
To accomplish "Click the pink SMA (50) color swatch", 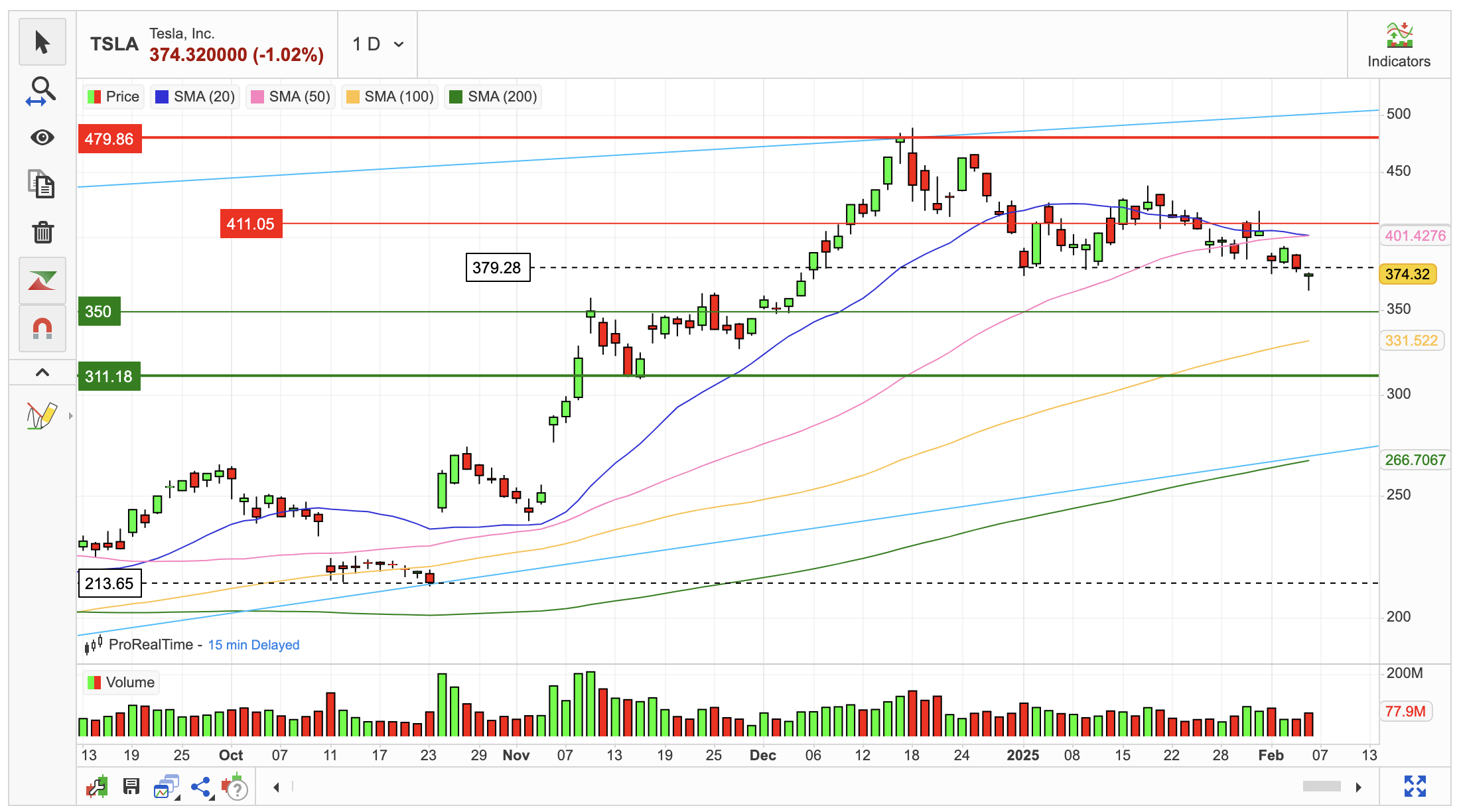I will [257, 97].
